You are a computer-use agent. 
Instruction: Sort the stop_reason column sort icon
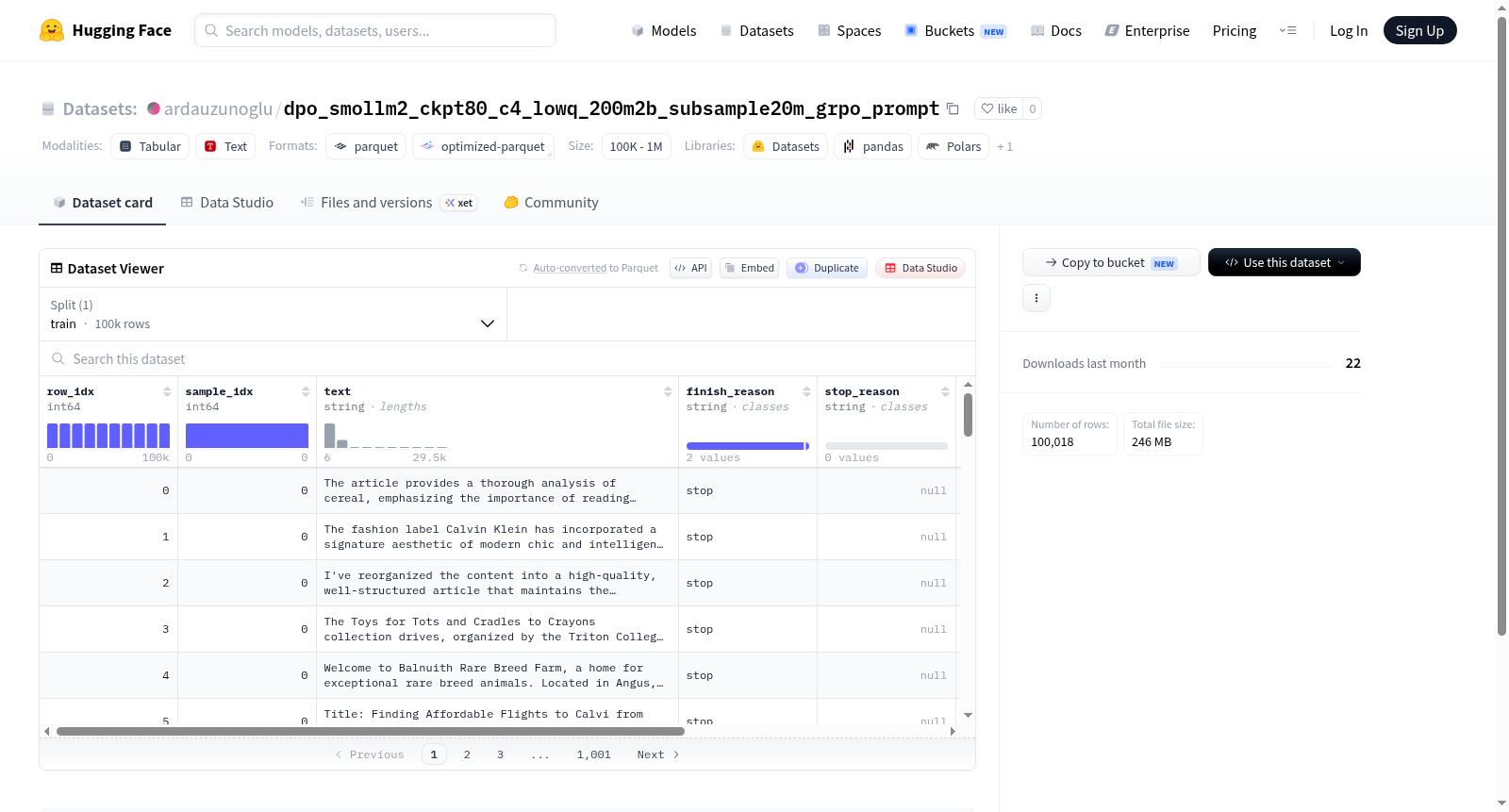tap(945, 391)
